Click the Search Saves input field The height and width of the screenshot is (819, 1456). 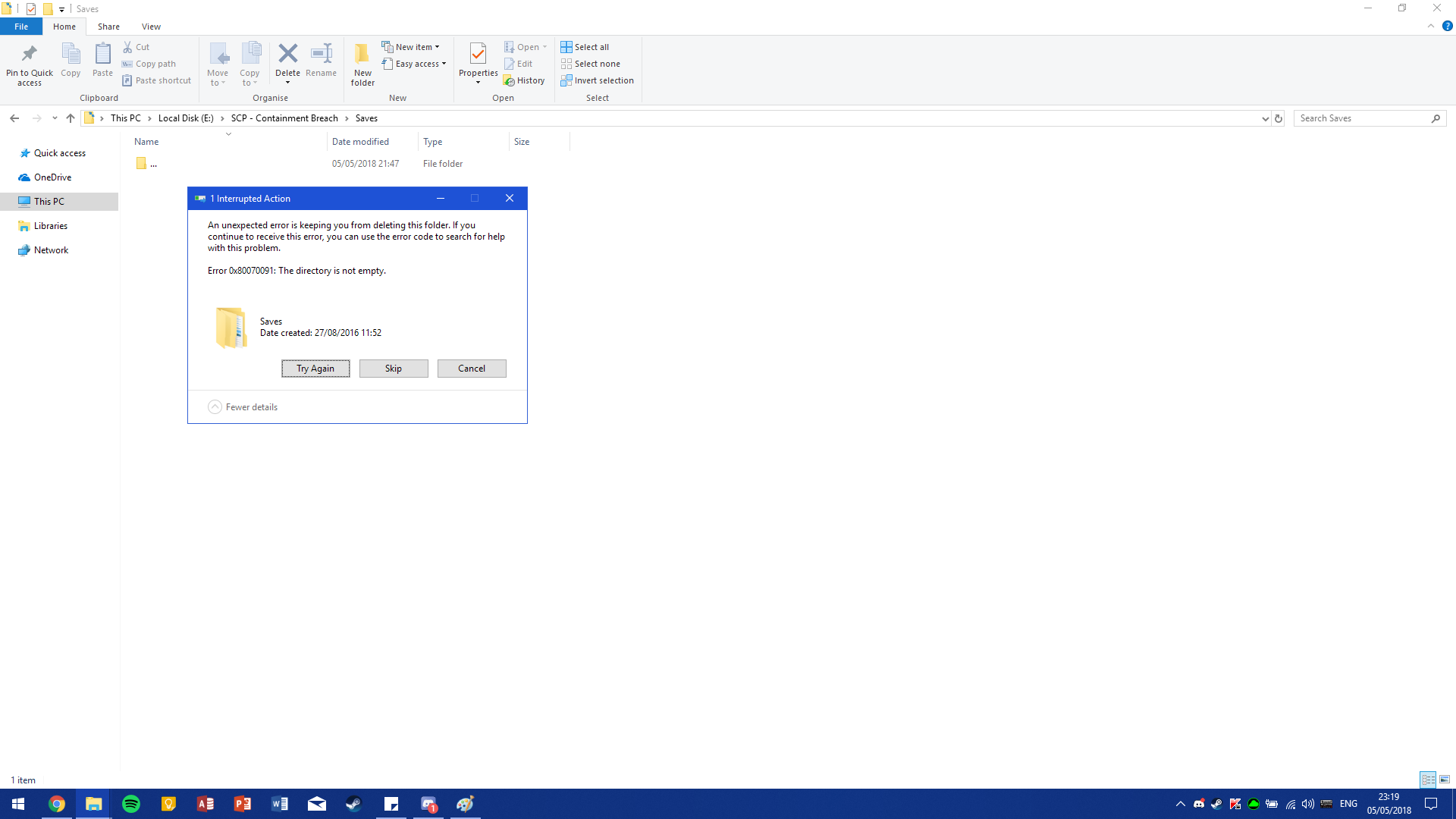tap(1363, 118)
